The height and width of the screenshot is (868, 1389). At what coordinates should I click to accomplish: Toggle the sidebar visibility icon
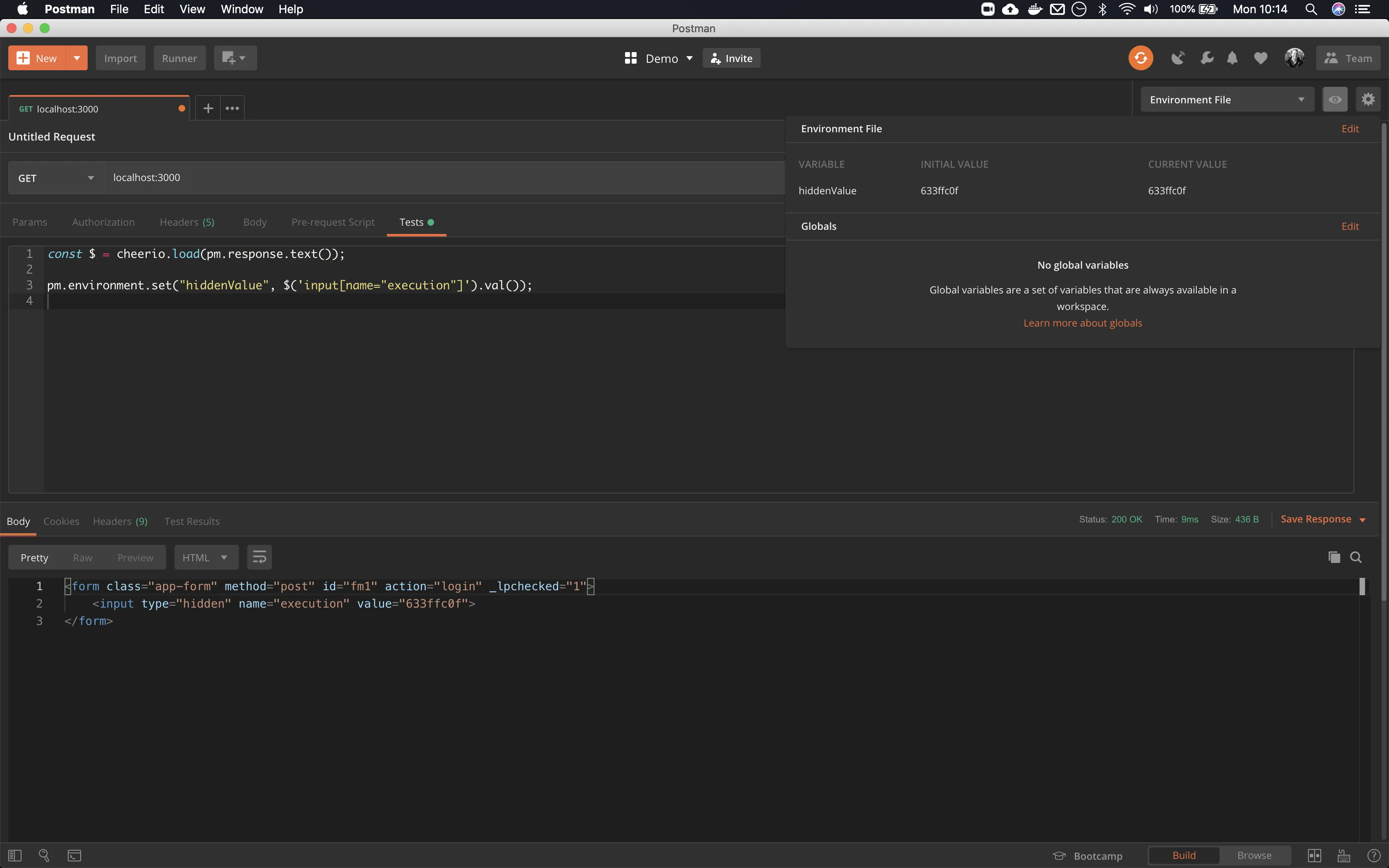tap(15, 855)
